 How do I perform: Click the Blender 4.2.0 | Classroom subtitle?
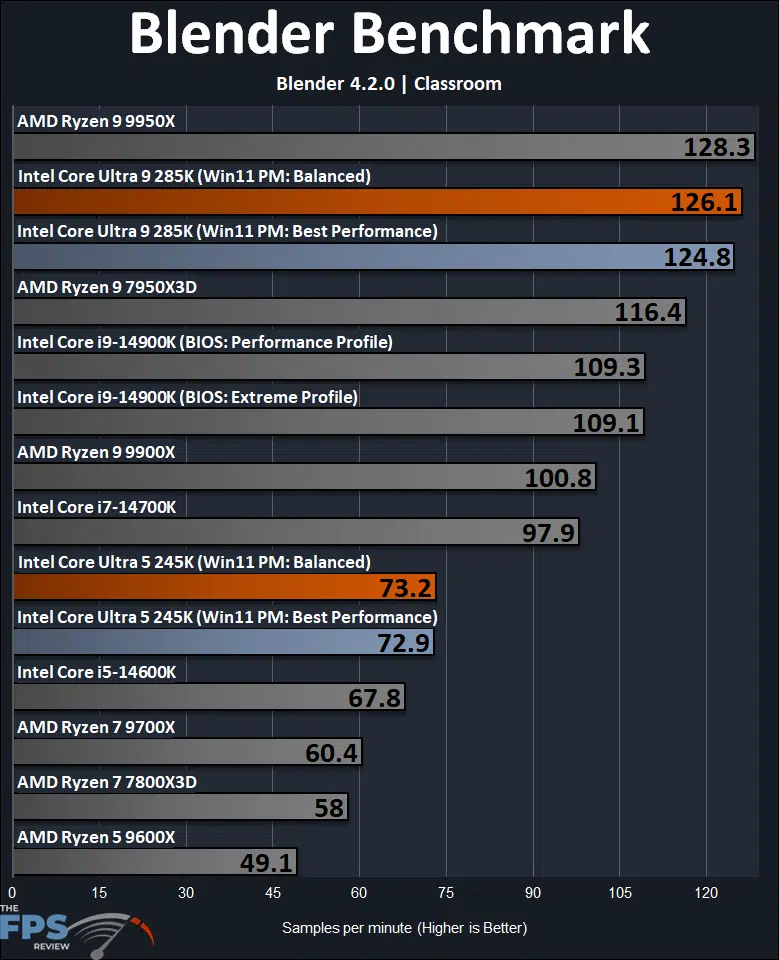point(389,83)
